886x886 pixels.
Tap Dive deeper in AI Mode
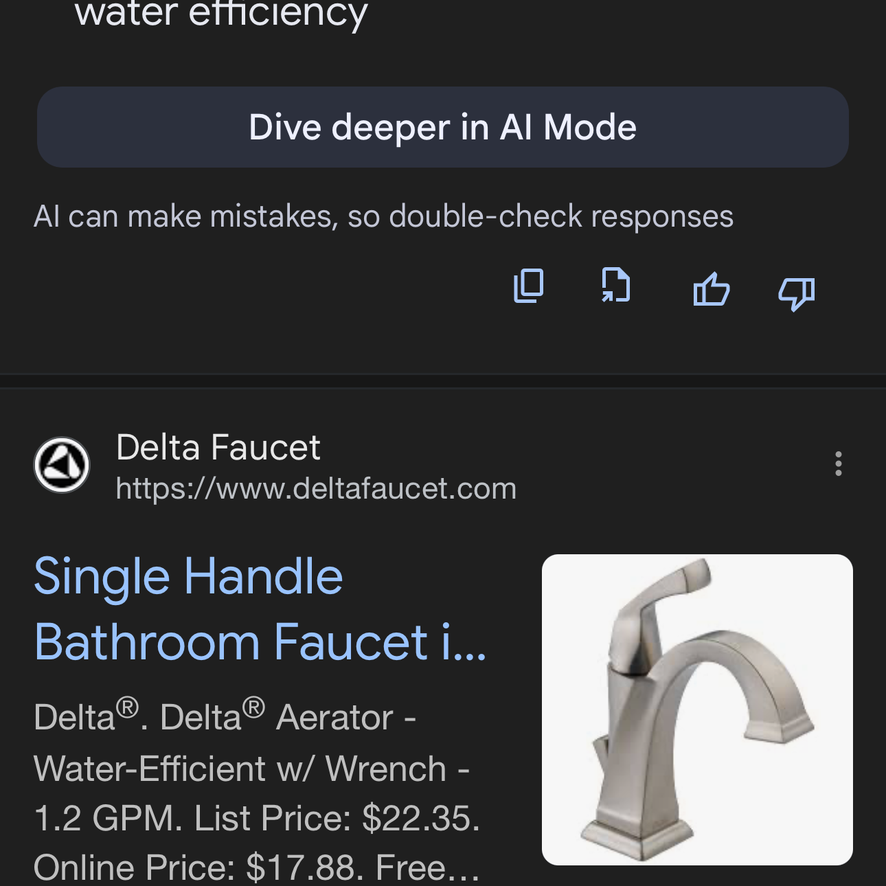pos(443,127)
